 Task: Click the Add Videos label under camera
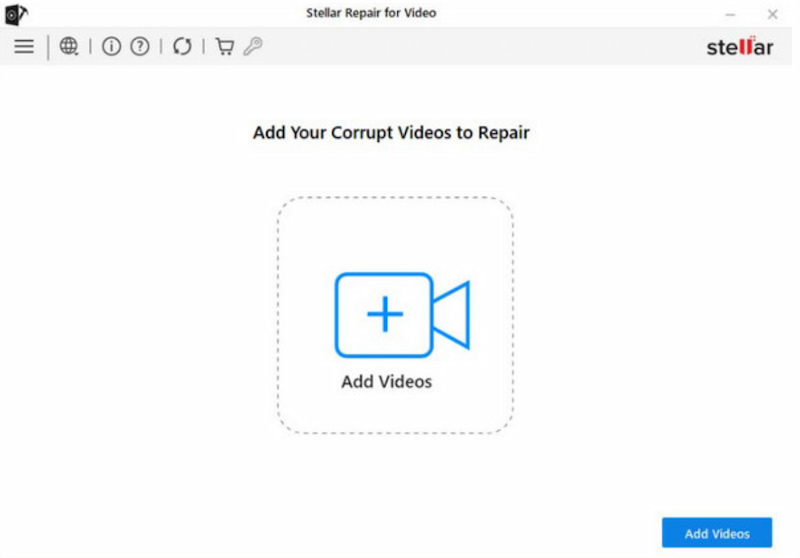[386, 382]
